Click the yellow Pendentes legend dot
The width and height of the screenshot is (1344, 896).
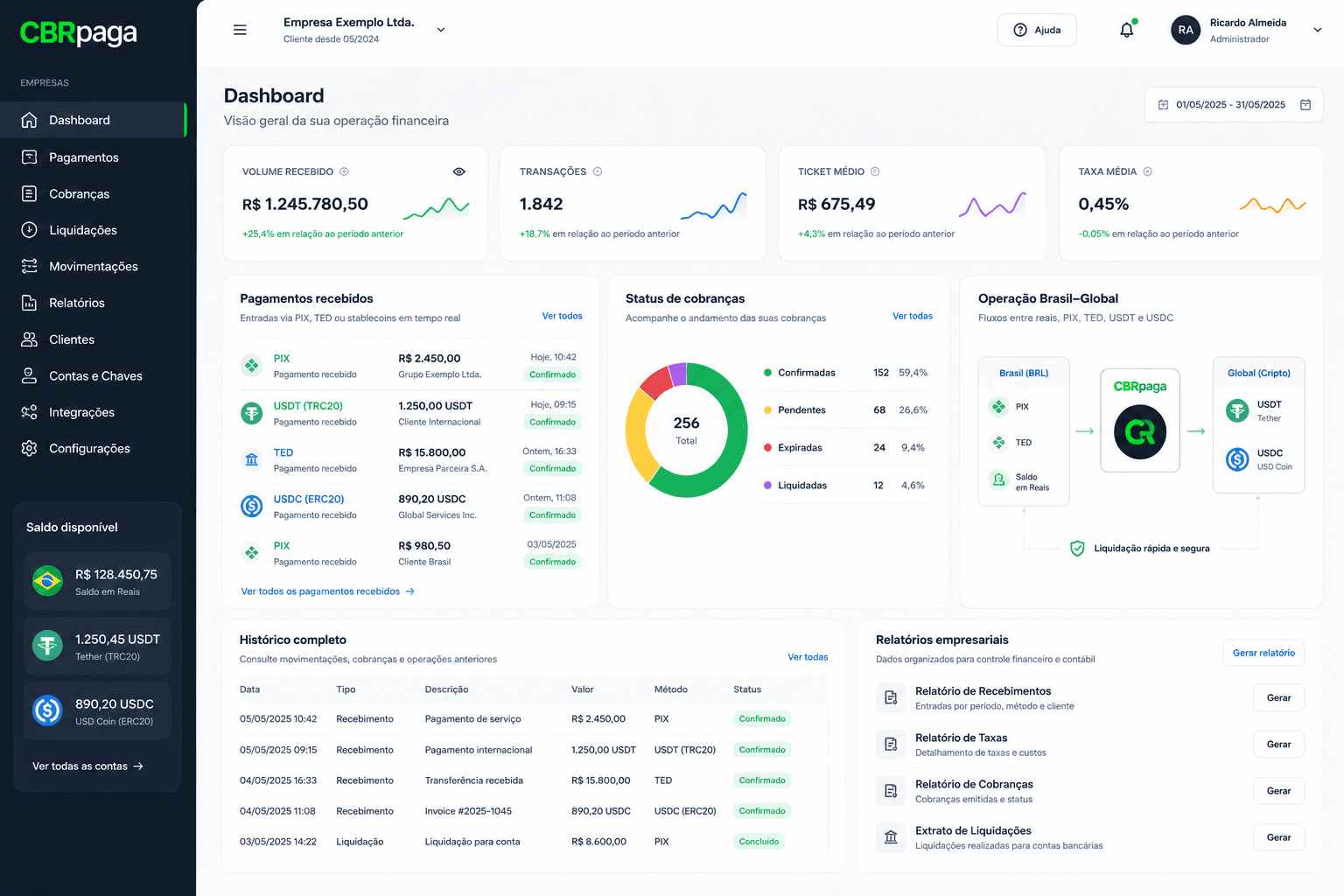click(x=767, y=410)
